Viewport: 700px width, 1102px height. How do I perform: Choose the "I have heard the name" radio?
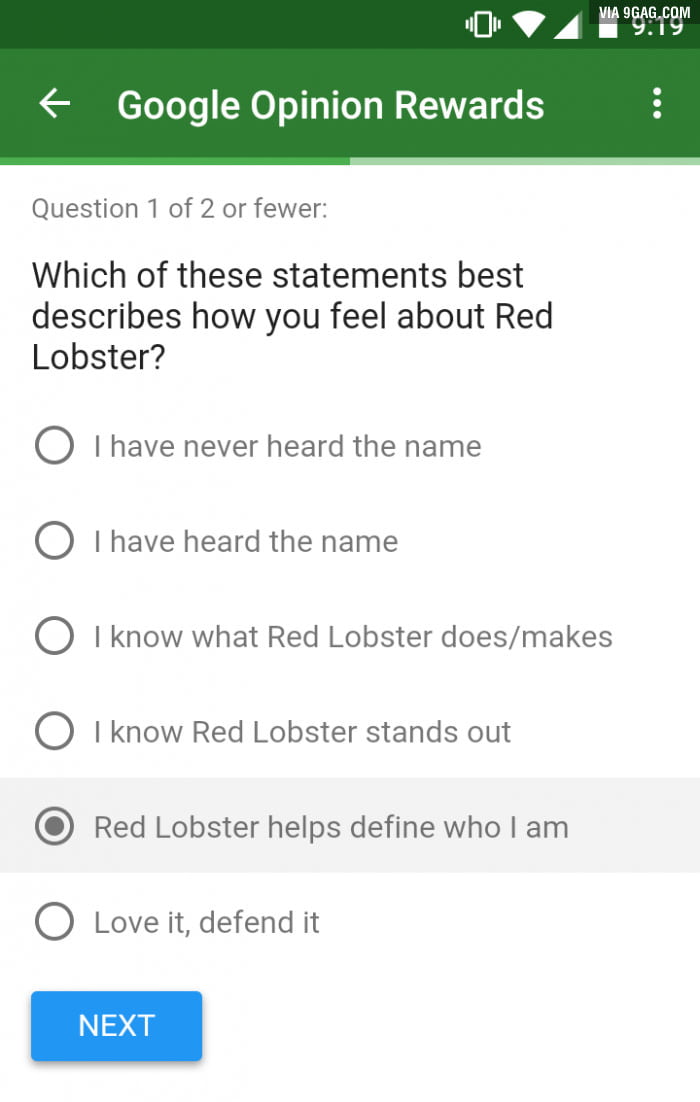(54, 541)
